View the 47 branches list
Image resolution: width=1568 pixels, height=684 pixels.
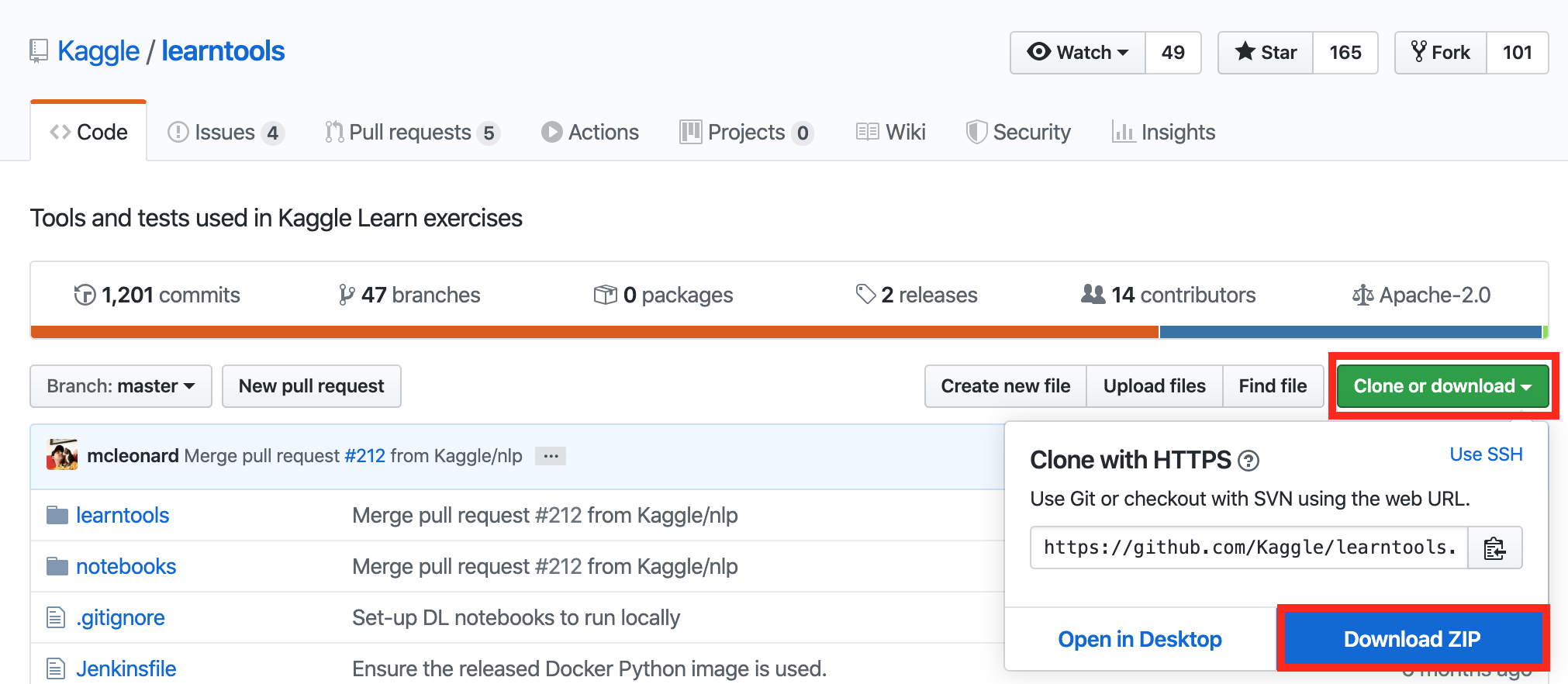tap(409, 295)
